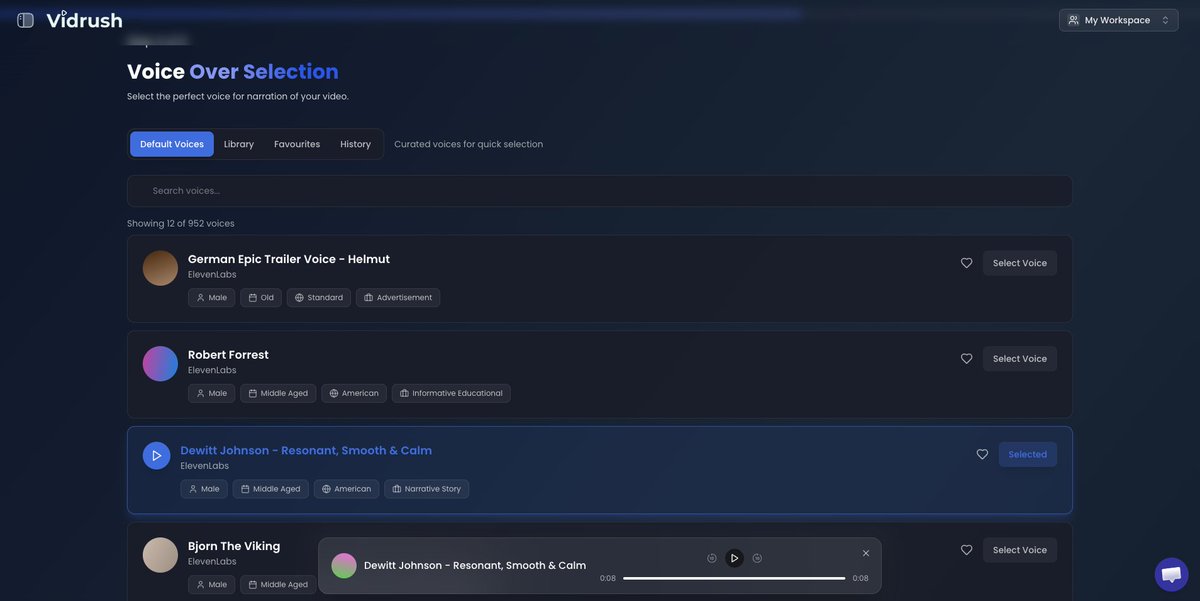Click the Informative Educational tag
Image resolution: width=1200 pixels, height=601 pixels.
click(451, 394)
